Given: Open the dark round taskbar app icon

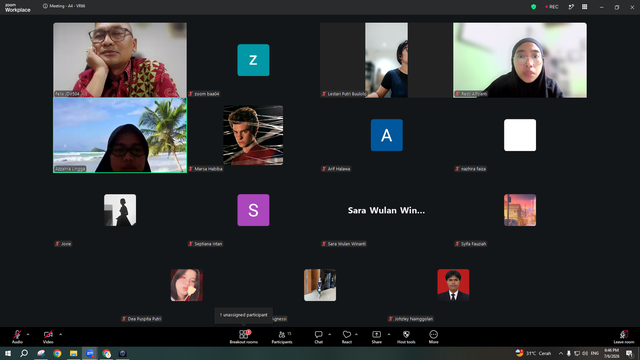Looking at the screenshot, I should pos(122,353).
